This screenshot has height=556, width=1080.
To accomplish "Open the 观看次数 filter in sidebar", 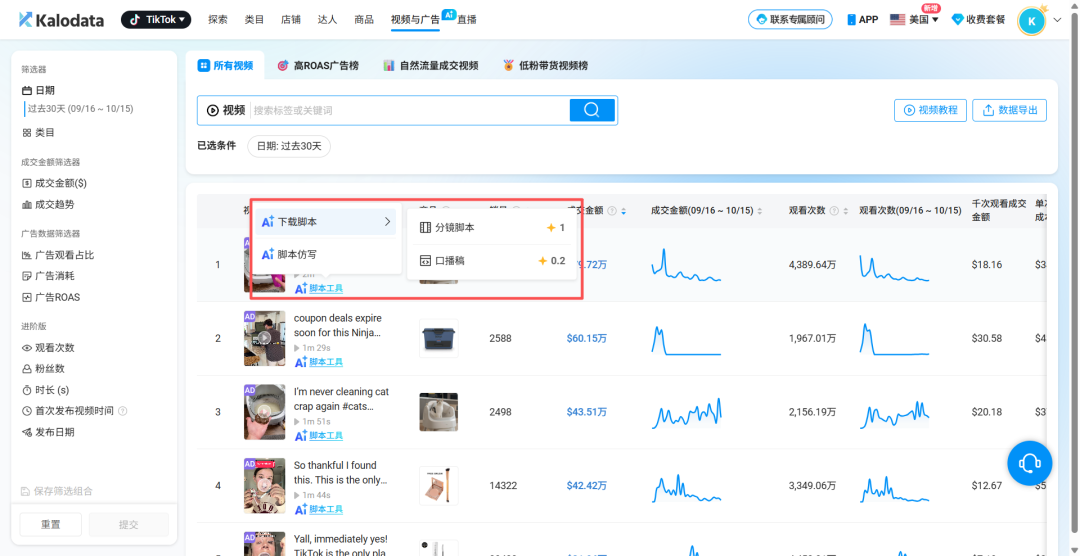I will [x=48, y=348].
